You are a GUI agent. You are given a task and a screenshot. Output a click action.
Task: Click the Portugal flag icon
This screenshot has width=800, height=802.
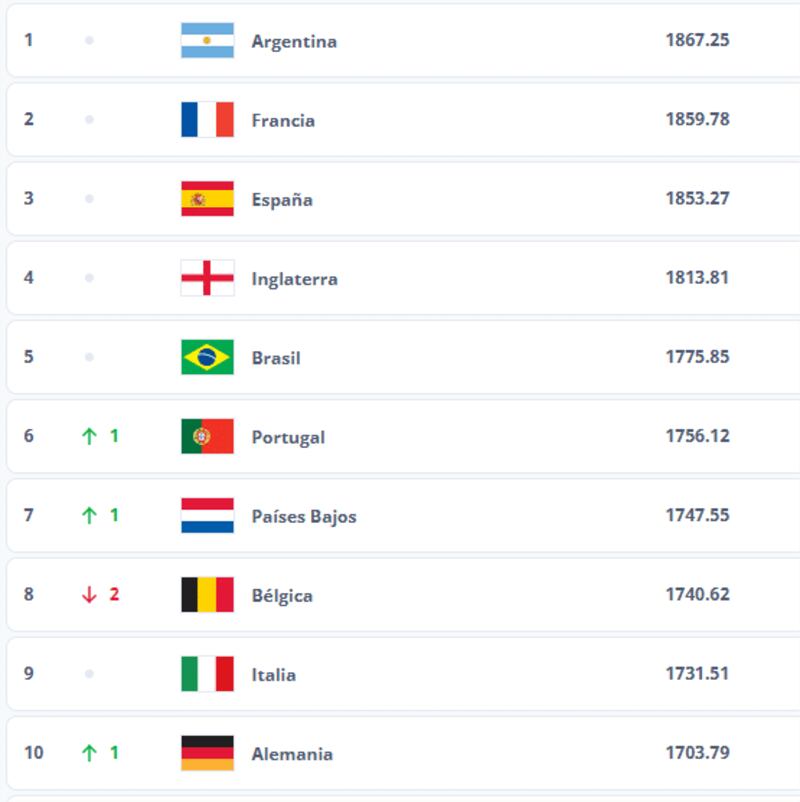(207, 437)
